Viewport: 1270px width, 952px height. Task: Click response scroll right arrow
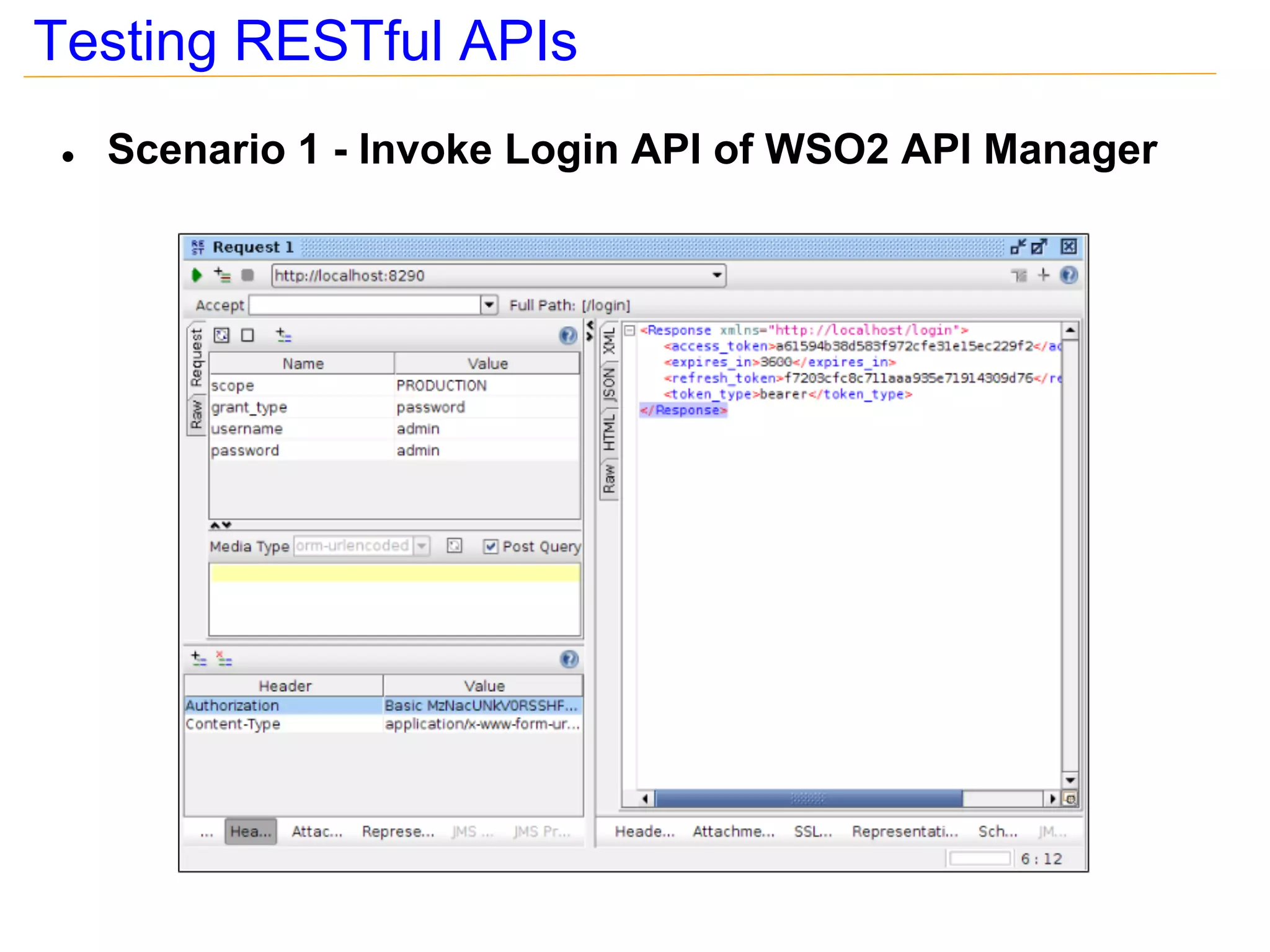click(1052, 798)
